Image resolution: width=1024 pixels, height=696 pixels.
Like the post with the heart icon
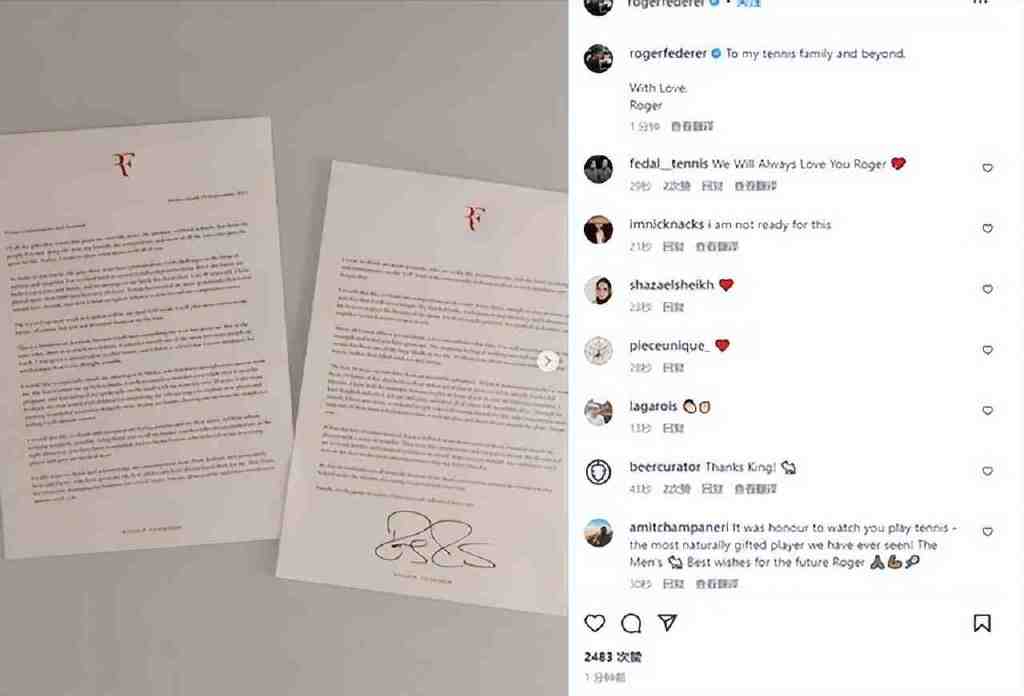(594, 623)
